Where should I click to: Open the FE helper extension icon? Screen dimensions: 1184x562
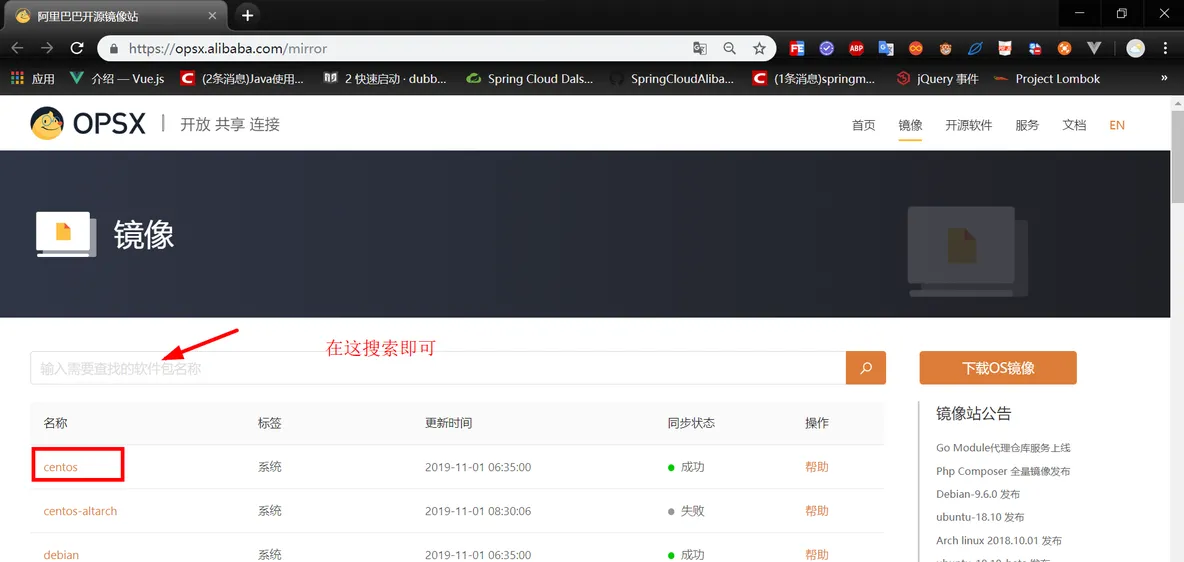click(x=797, y=48)
